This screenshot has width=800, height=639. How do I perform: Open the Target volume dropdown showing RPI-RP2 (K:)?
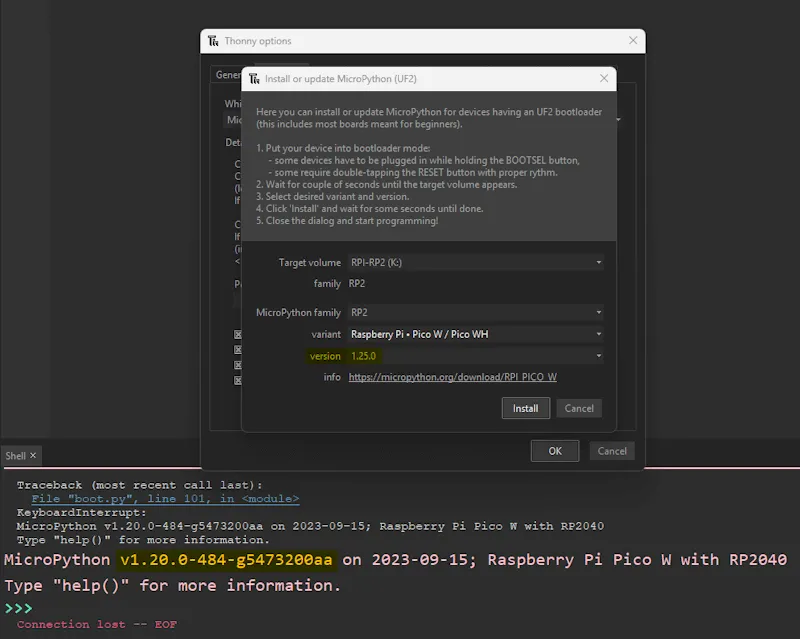[599, 262]
